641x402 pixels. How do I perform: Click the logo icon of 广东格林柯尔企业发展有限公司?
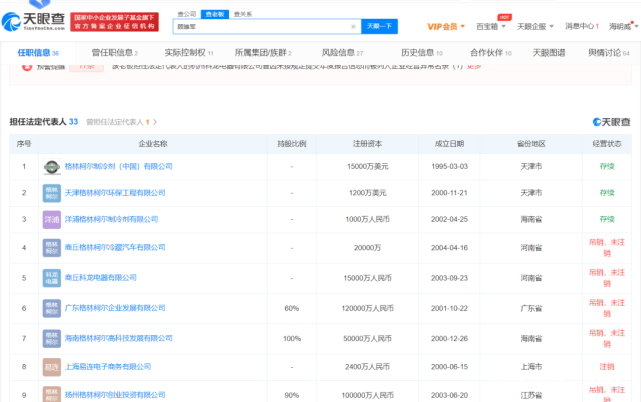tap(52, 308)
